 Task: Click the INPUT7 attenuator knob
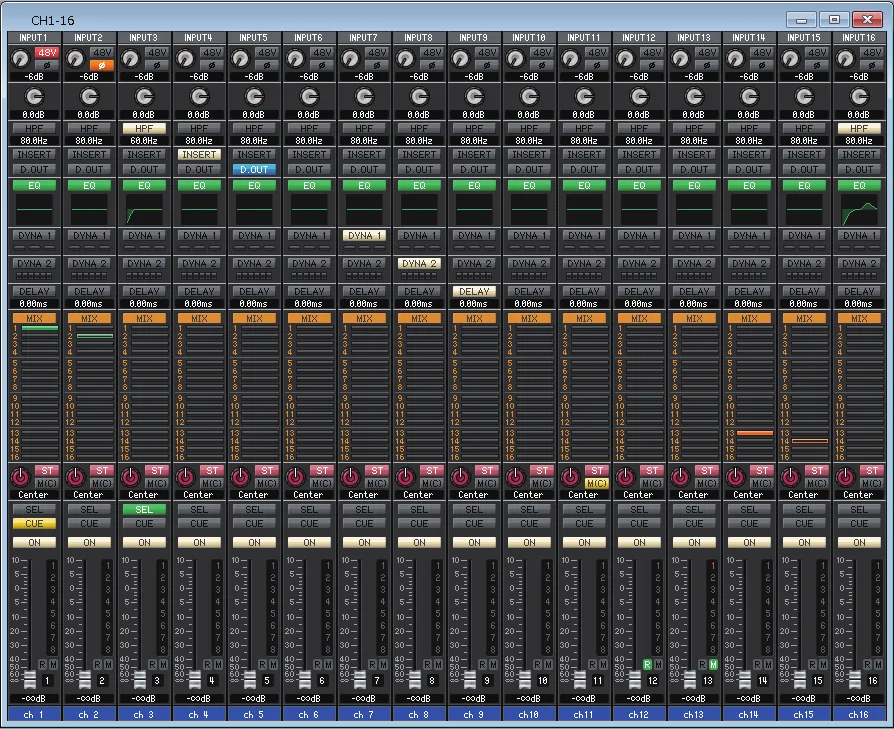click(x=364, y=97)
